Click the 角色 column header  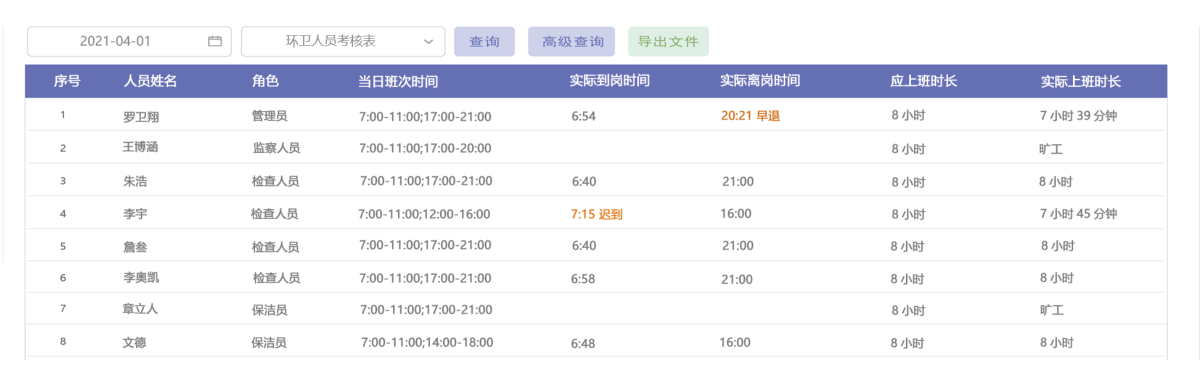tap(265, 81)
